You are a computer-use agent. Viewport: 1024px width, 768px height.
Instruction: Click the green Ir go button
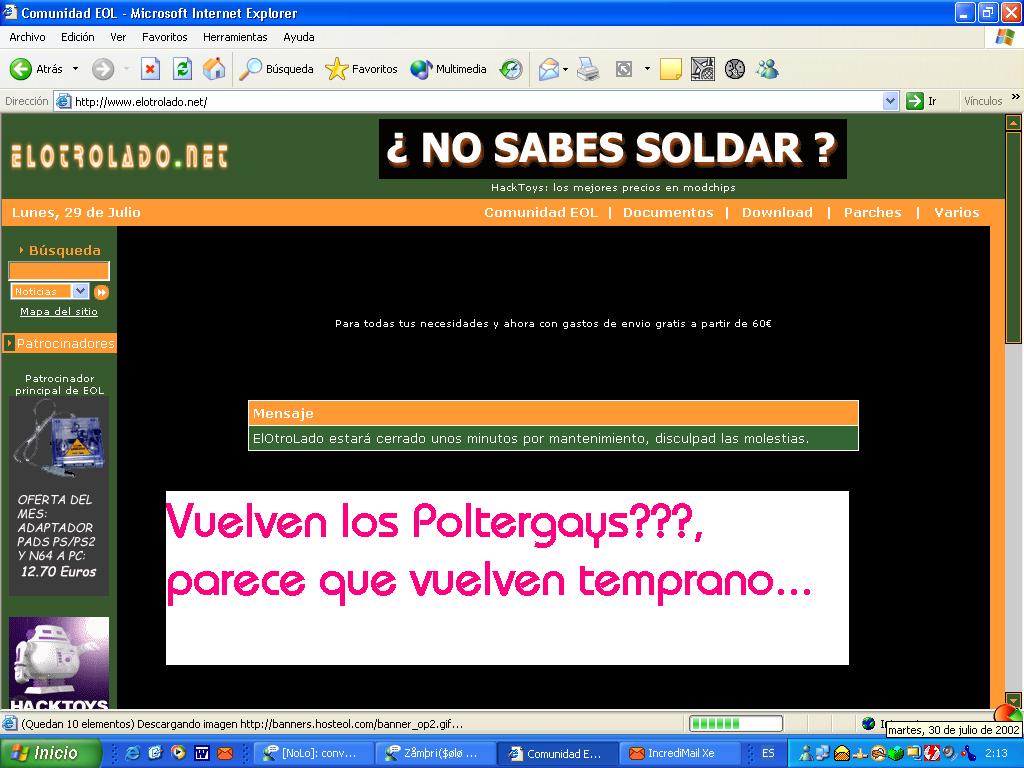pos(922,101)
